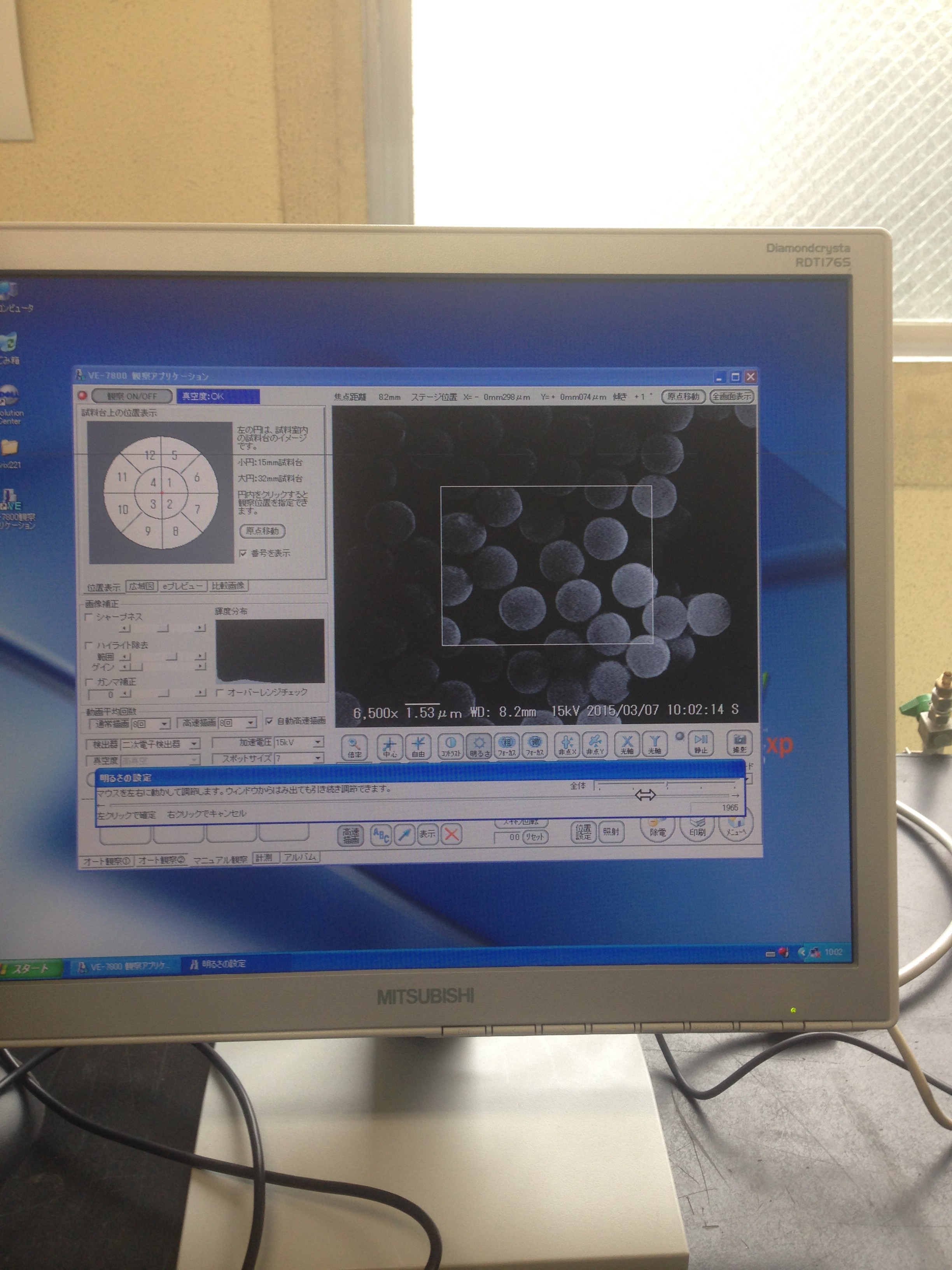Click the 位置設定 position setting button
Screen dimensions: 952x1270
click(x=584, y=832)
